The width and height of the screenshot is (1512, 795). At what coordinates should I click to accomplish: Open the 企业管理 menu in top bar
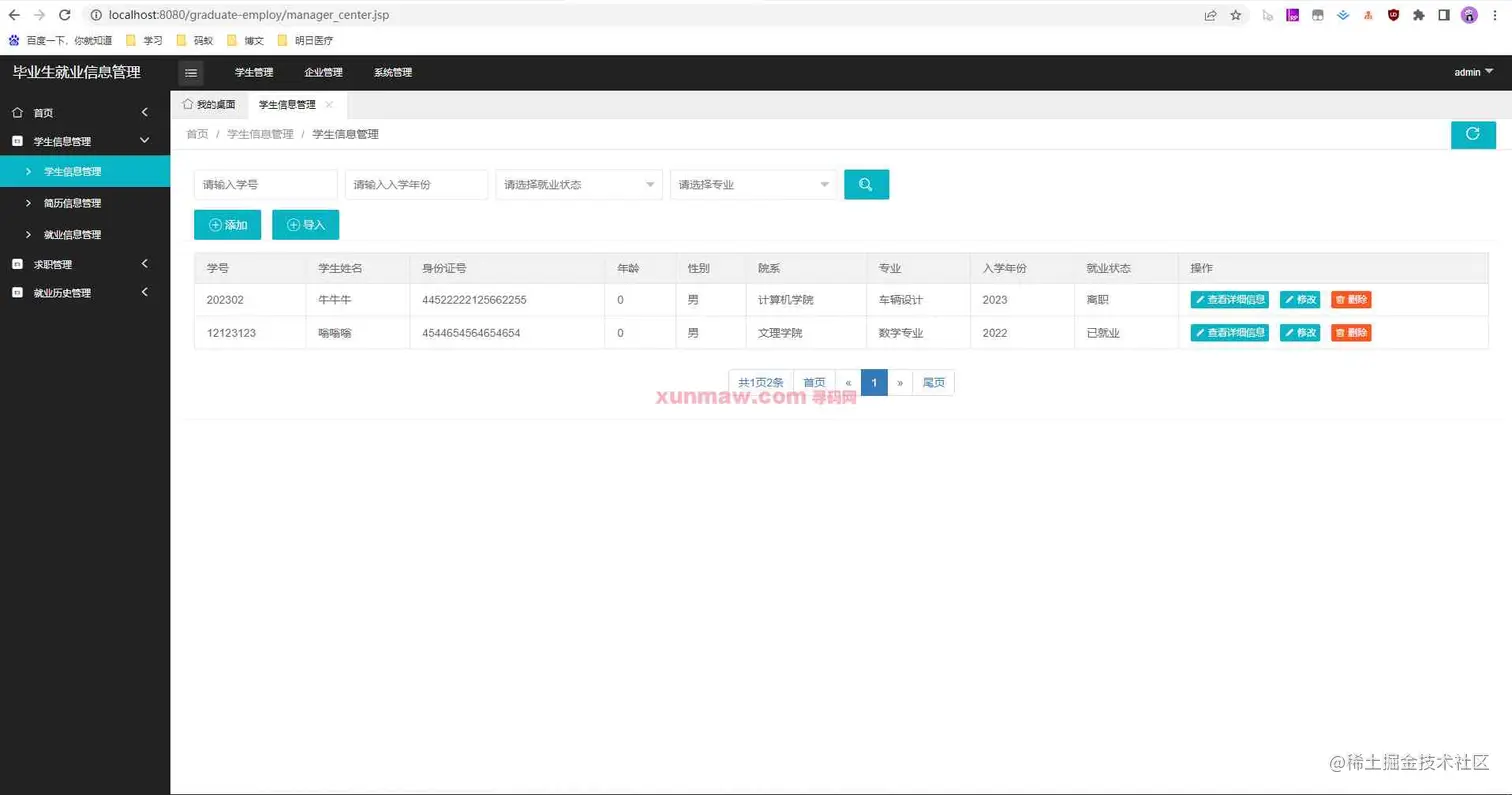322,72
